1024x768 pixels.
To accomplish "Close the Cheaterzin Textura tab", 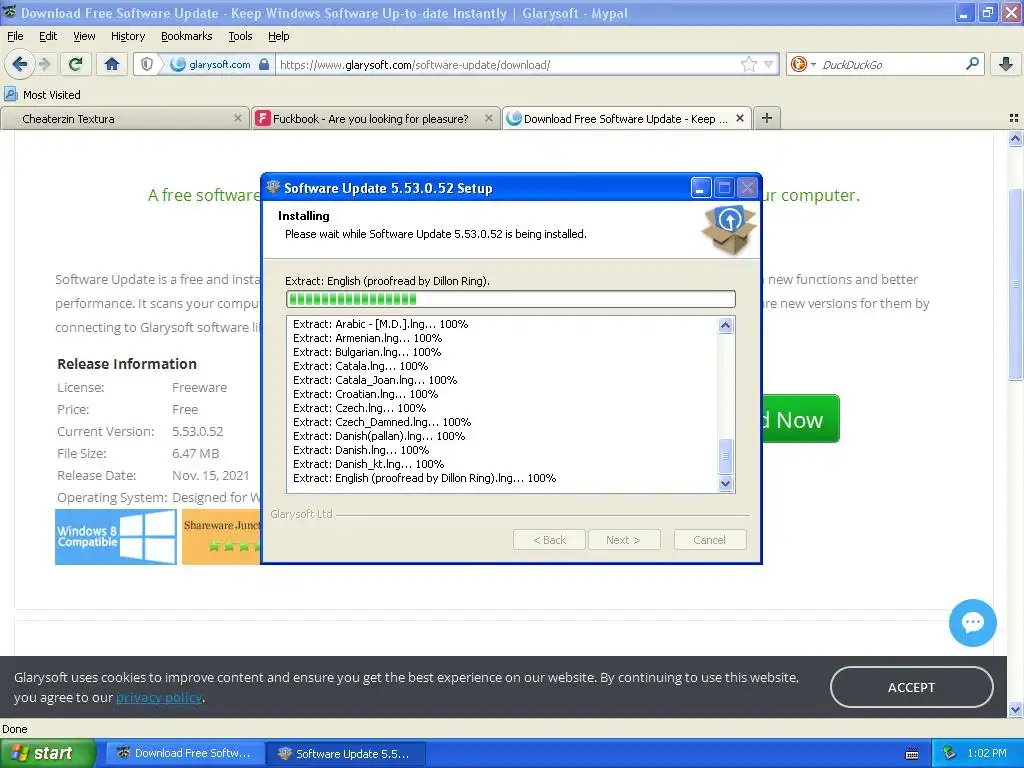I will pos(238,118).
